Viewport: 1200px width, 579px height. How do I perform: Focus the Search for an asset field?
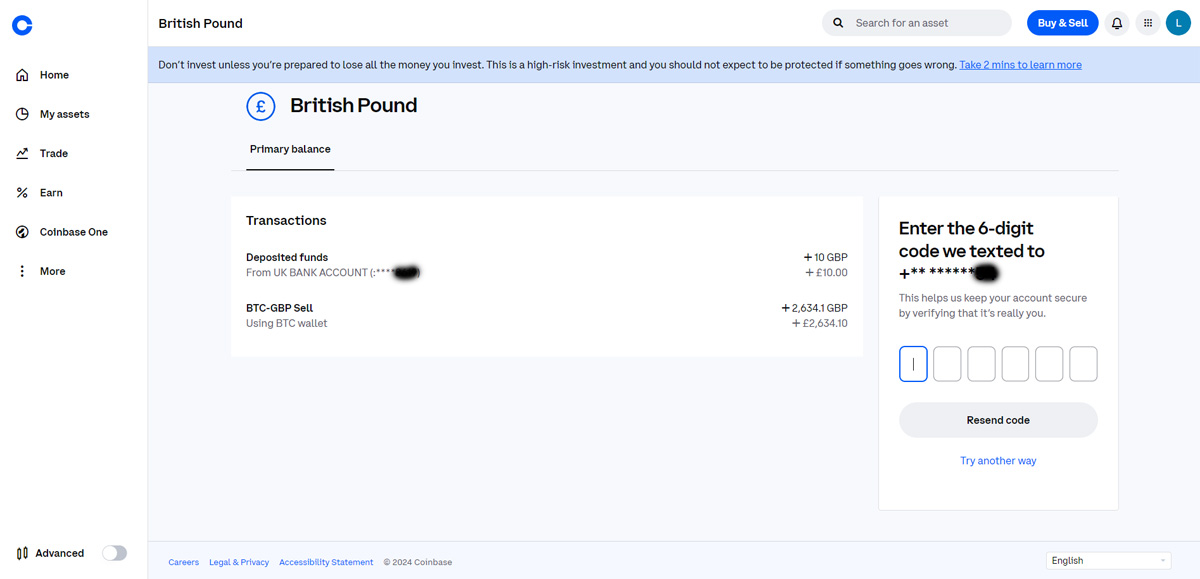tap(917, 23)
